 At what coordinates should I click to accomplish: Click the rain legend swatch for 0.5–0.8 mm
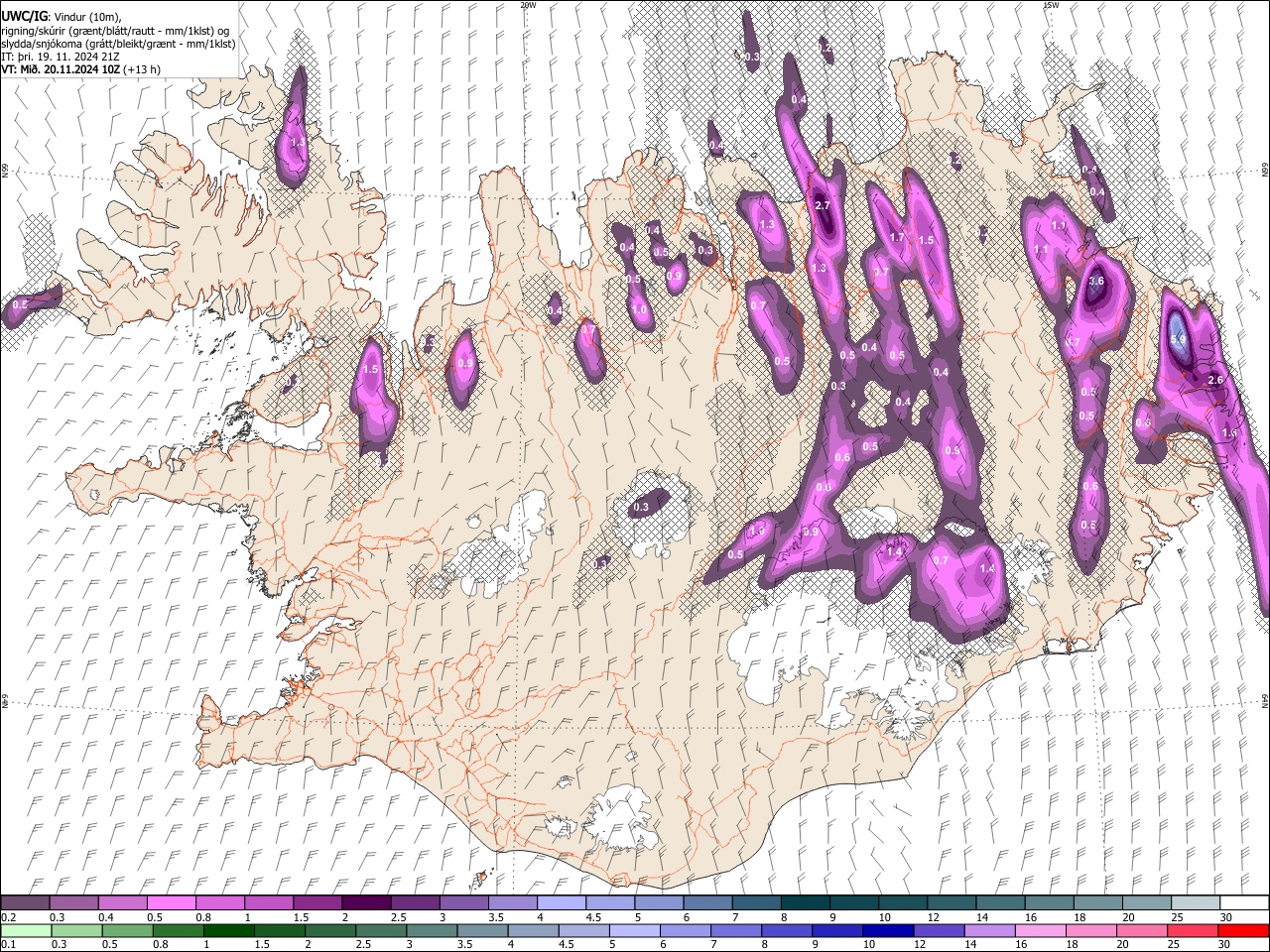tap(127, 930)
